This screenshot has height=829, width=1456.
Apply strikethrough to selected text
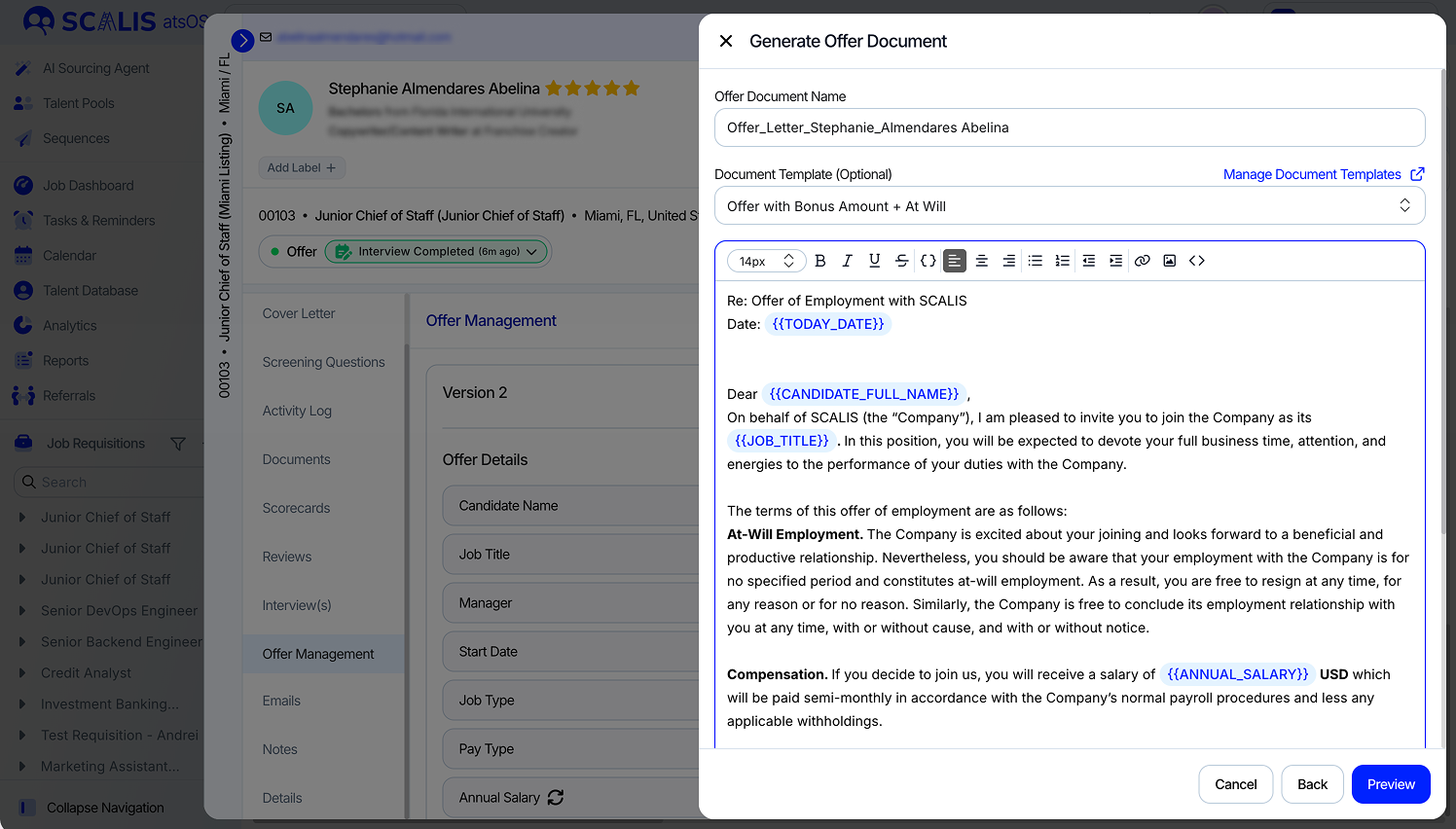click(x=901, y=261)
